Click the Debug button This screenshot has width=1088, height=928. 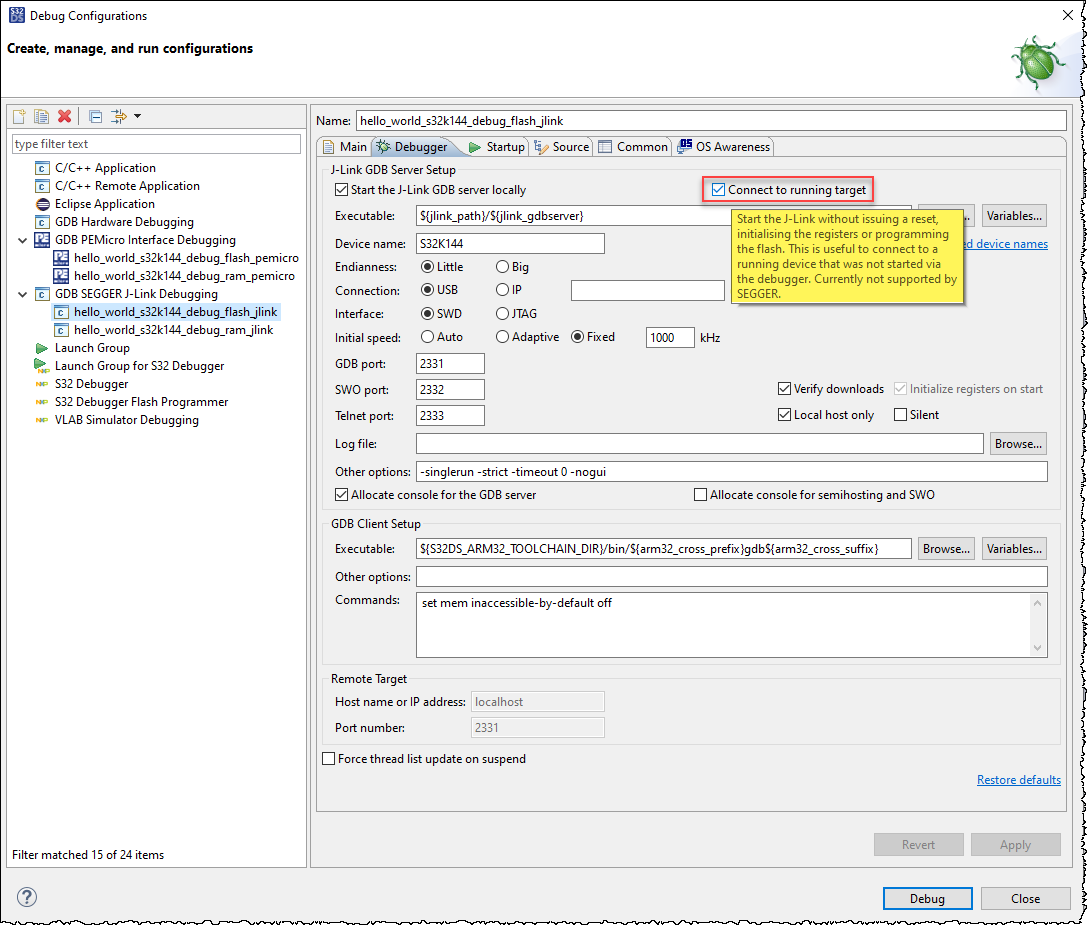coord(926,898)
